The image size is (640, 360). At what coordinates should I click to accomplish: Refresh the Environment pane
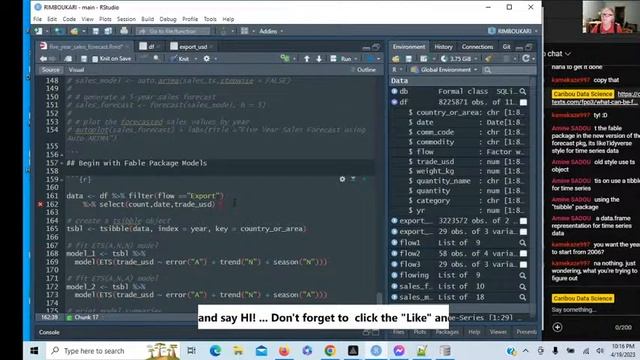(x=526, y=59)
